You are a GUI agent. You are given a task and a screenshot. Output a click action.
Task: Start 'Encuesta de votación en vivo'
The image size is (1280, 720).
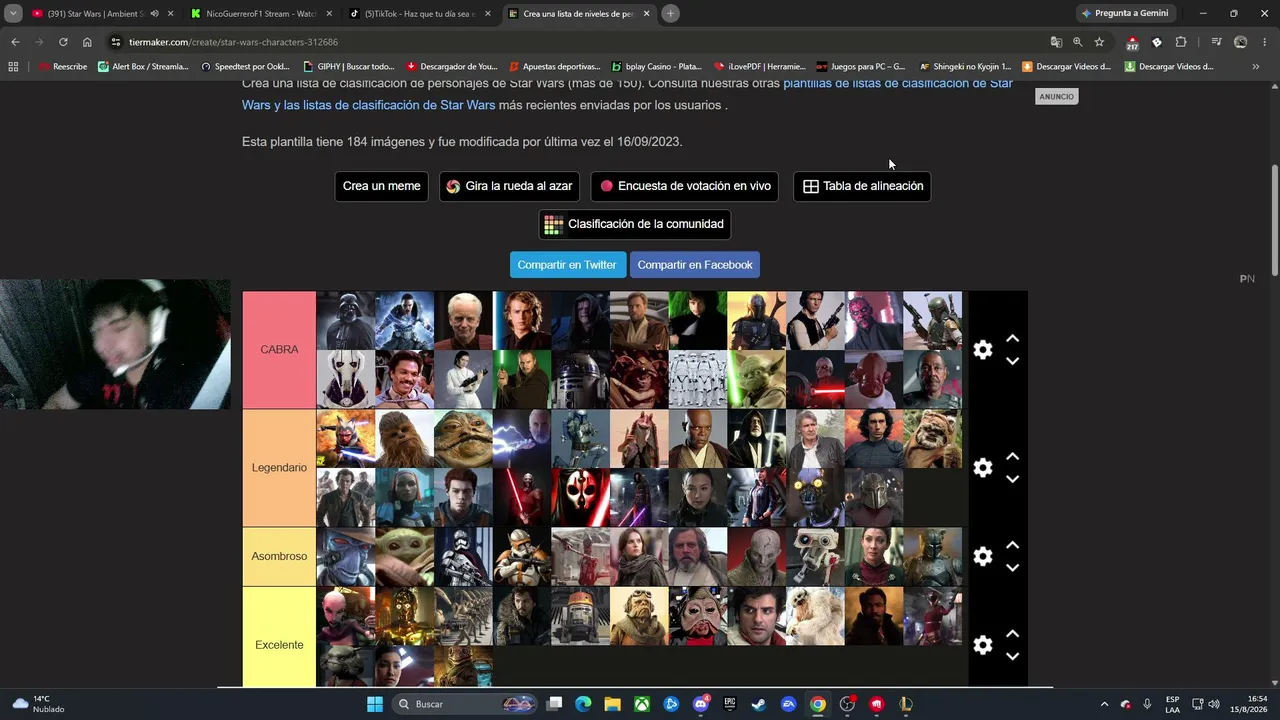[685, 186]
